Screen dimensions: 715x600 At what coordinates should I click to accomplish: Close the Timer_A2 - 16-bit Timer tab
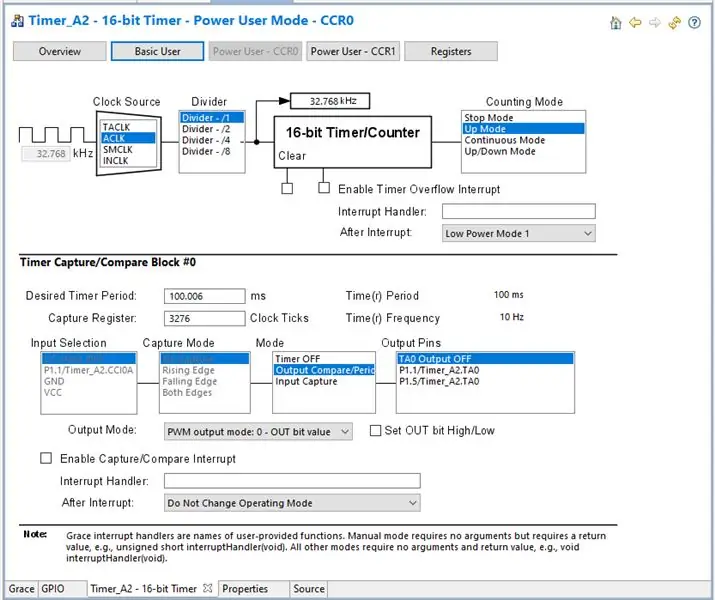pos(207,588)
